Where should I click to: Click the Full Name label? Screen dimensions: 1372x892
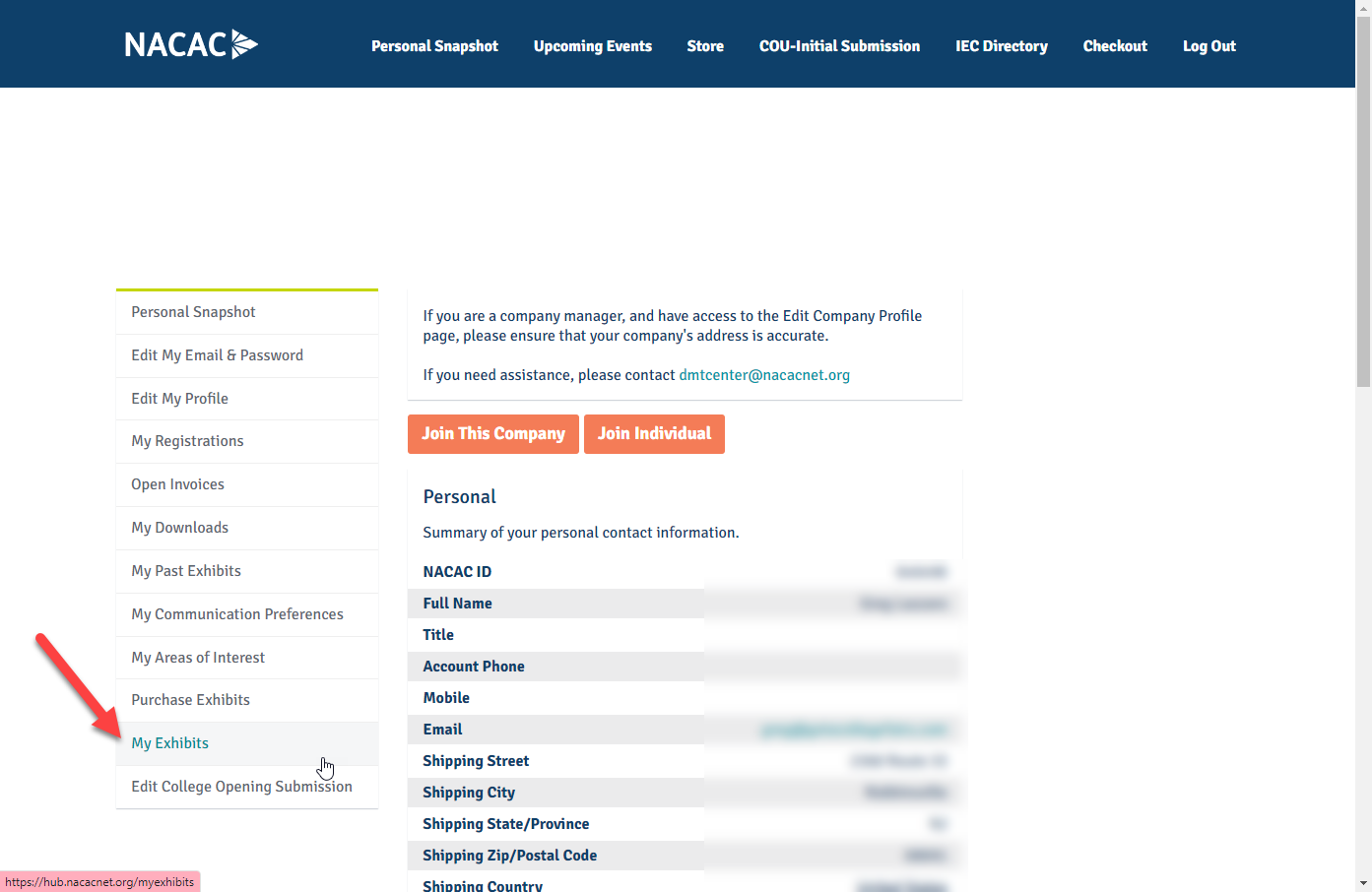(x=457, y=604)
